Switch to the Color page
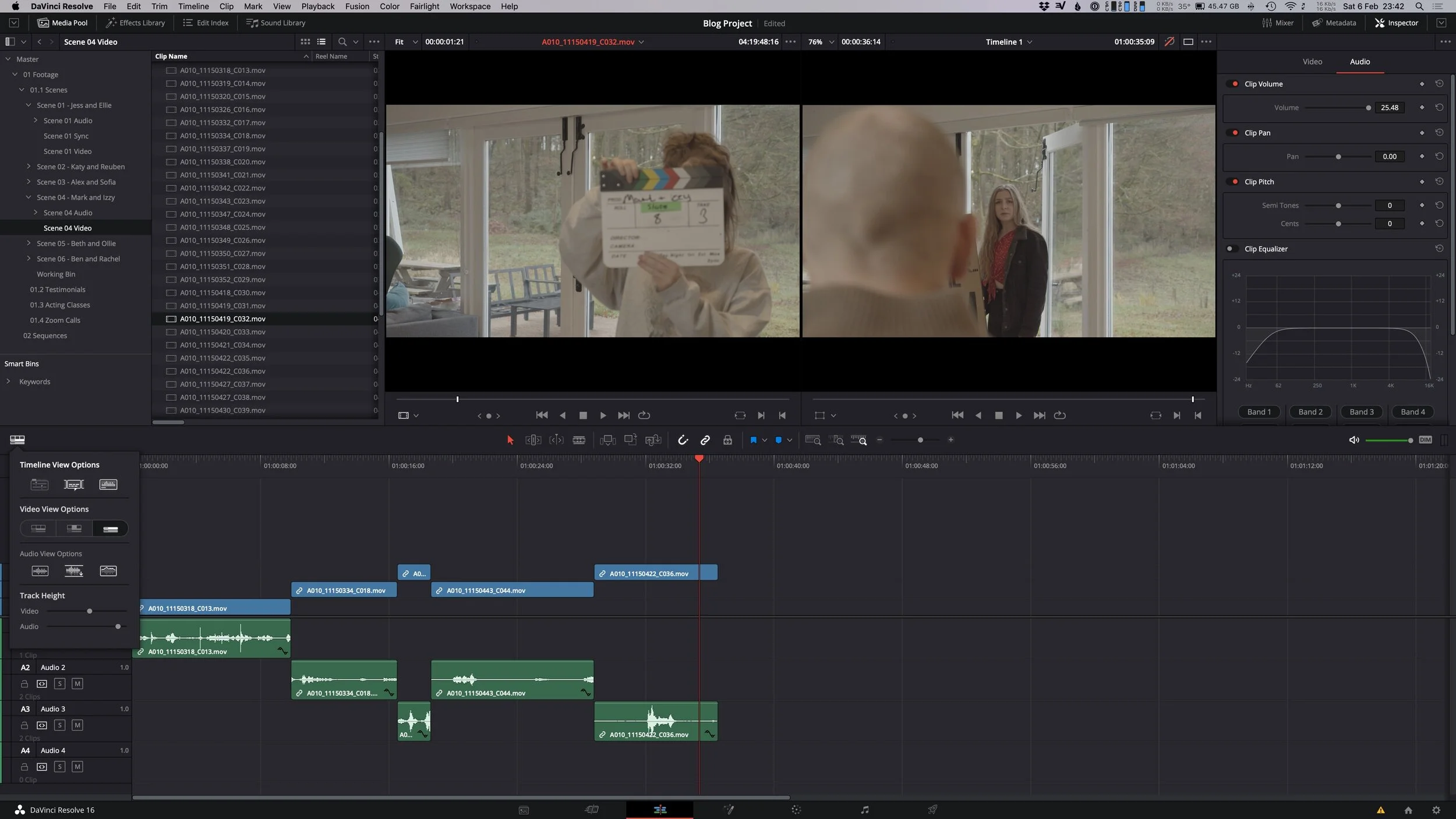This screenshot has height=819, width=1456. click(x=796, y=809)
